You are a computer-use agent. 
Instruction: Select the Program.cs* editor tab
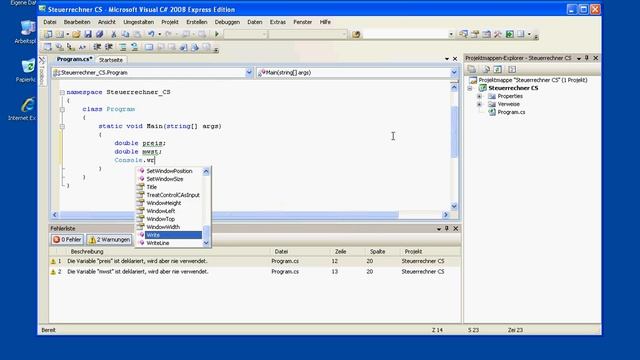(74, 60)
